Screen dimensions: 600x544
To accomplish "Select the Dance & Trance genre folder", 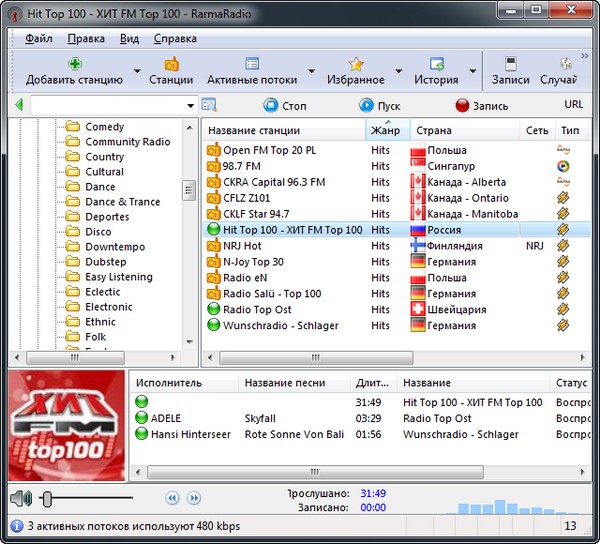I will 122,202.
